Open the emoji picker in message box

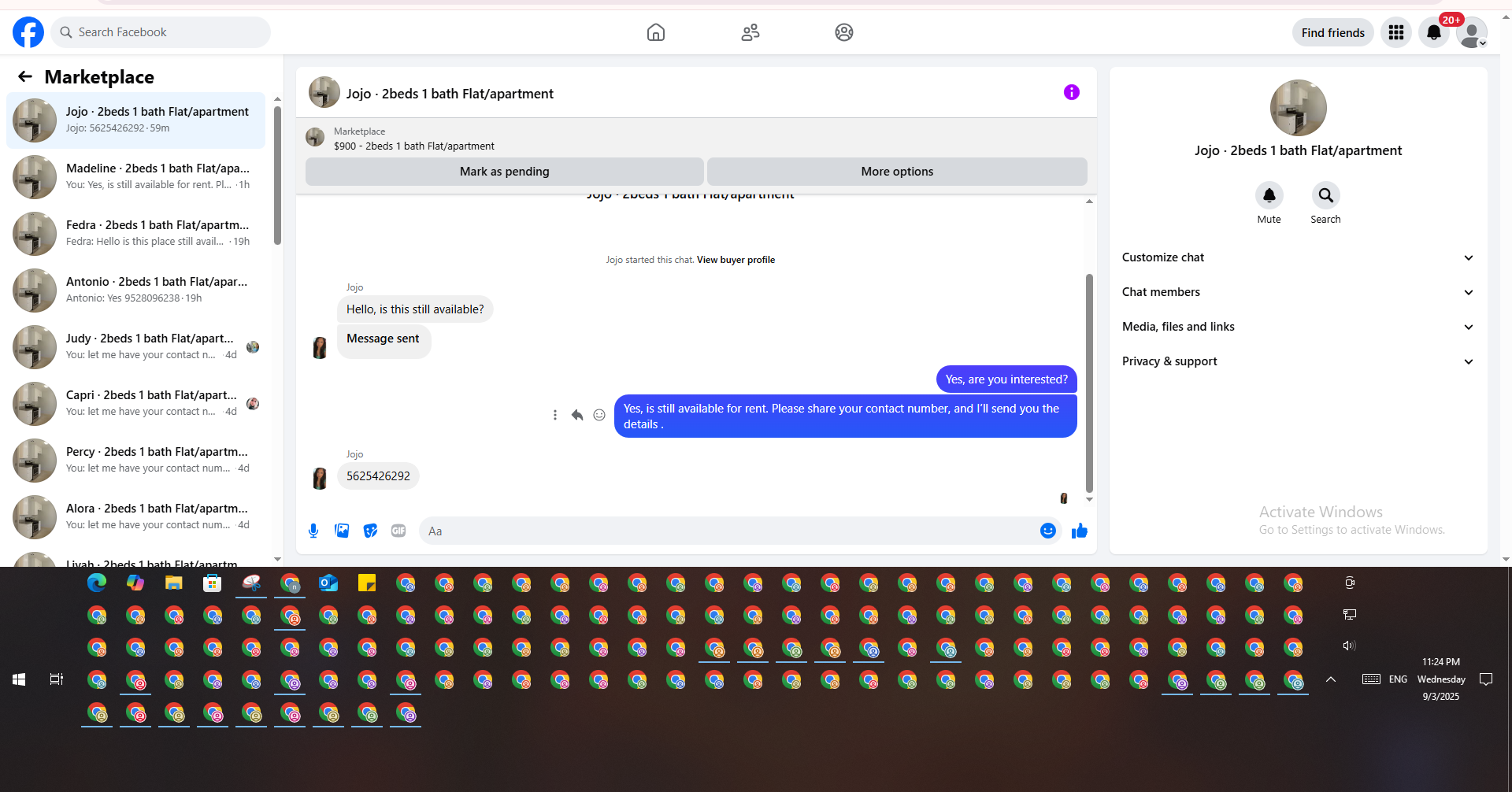(x=1048, y=531)
